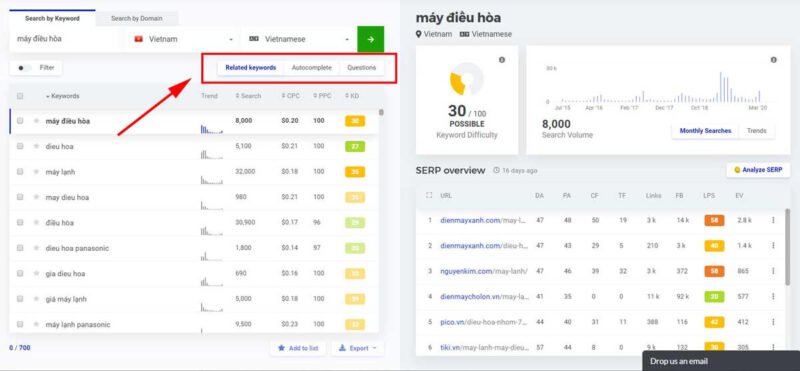
Task: Open the Vietnamese language dropdown
Action: tap(298, 39)
